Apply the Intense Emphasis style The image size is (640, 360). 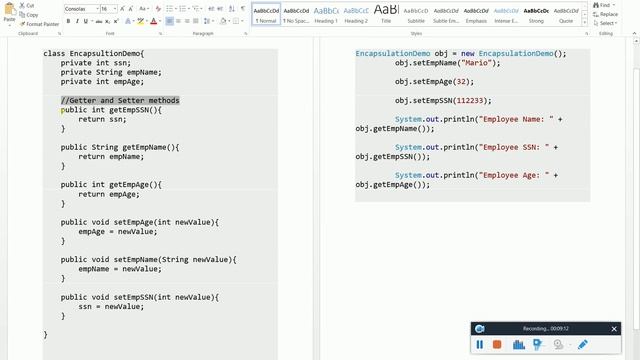pyautogui.click(x=506, y=15)
